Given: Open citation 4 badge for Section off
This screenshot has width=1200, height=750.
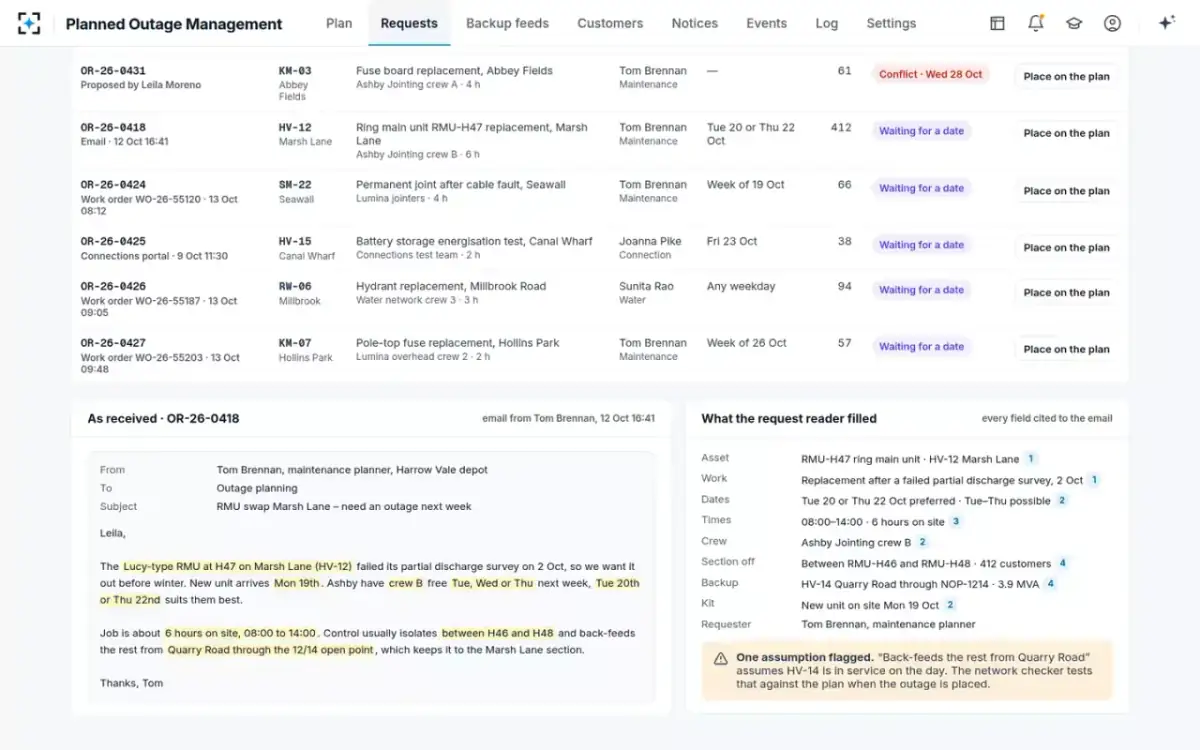Looking at the screenshot, I should pyautogui.click(x=1063, y=563).
